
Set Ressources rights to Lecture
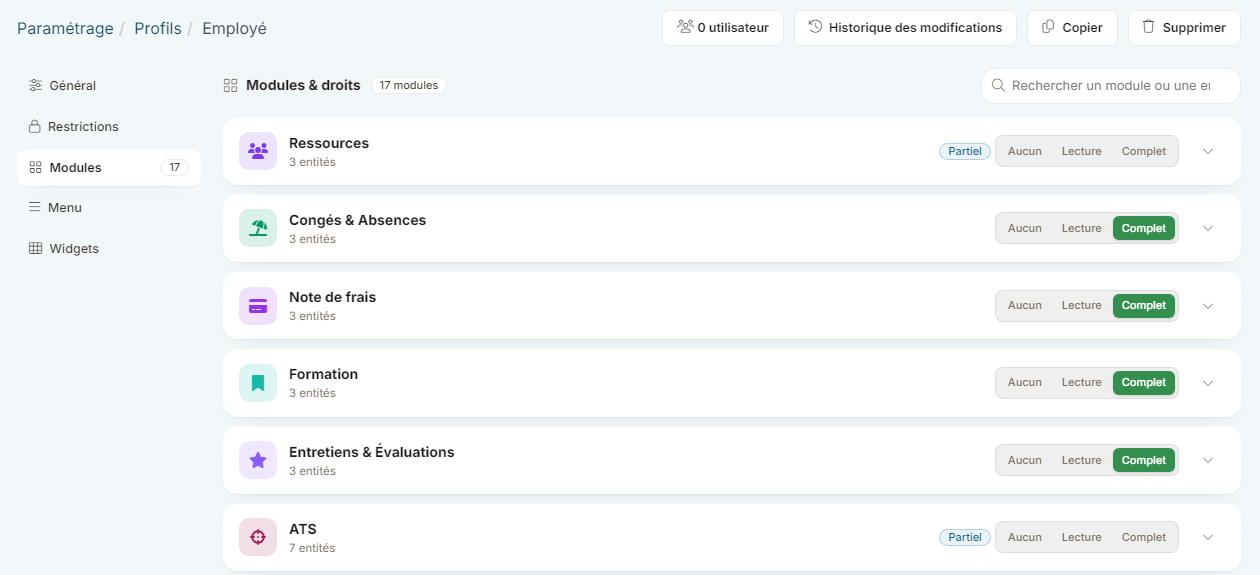click(x=1081, y=151)
